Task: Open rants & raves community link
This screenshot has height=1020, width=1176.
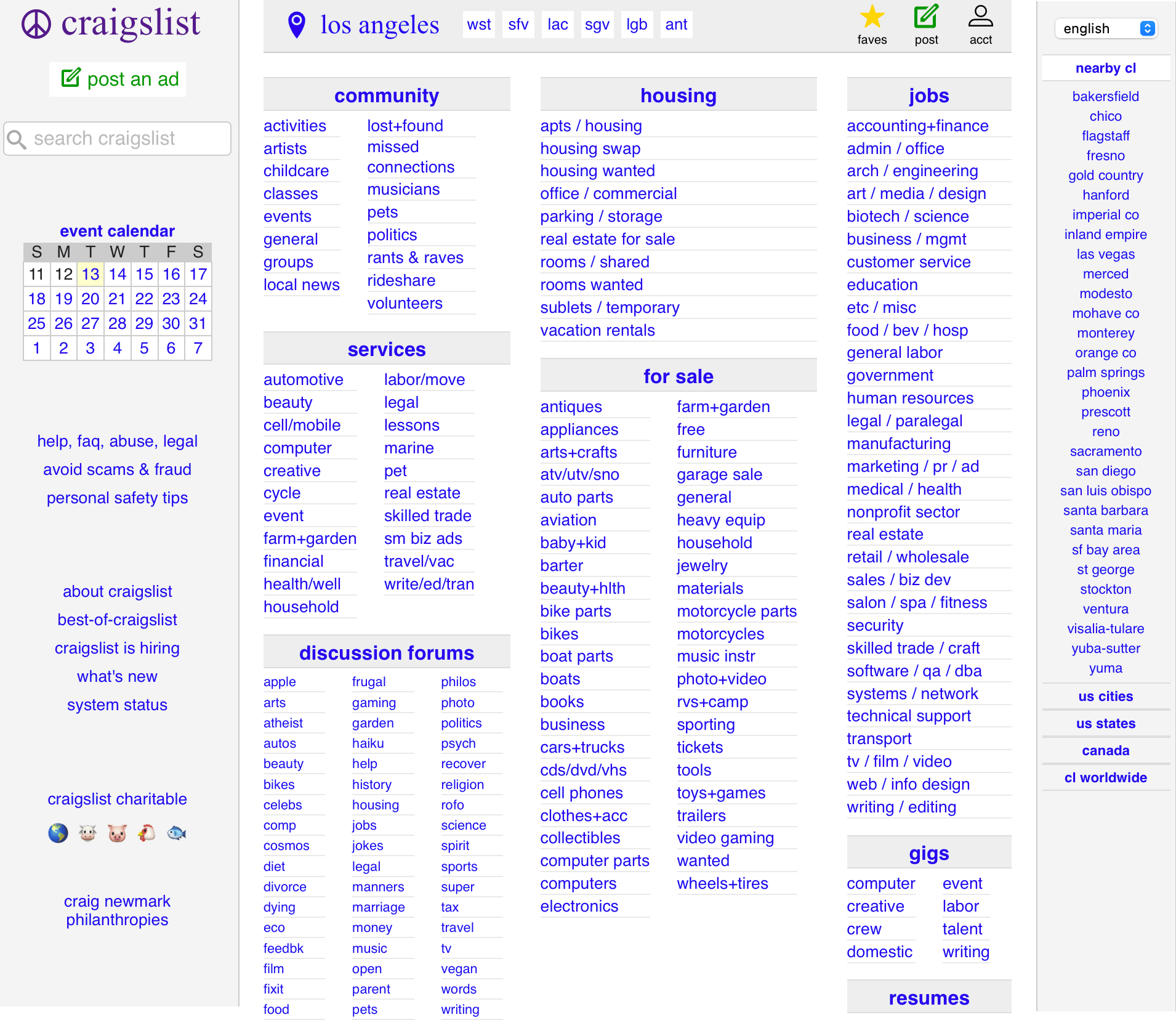Action: 416,258
